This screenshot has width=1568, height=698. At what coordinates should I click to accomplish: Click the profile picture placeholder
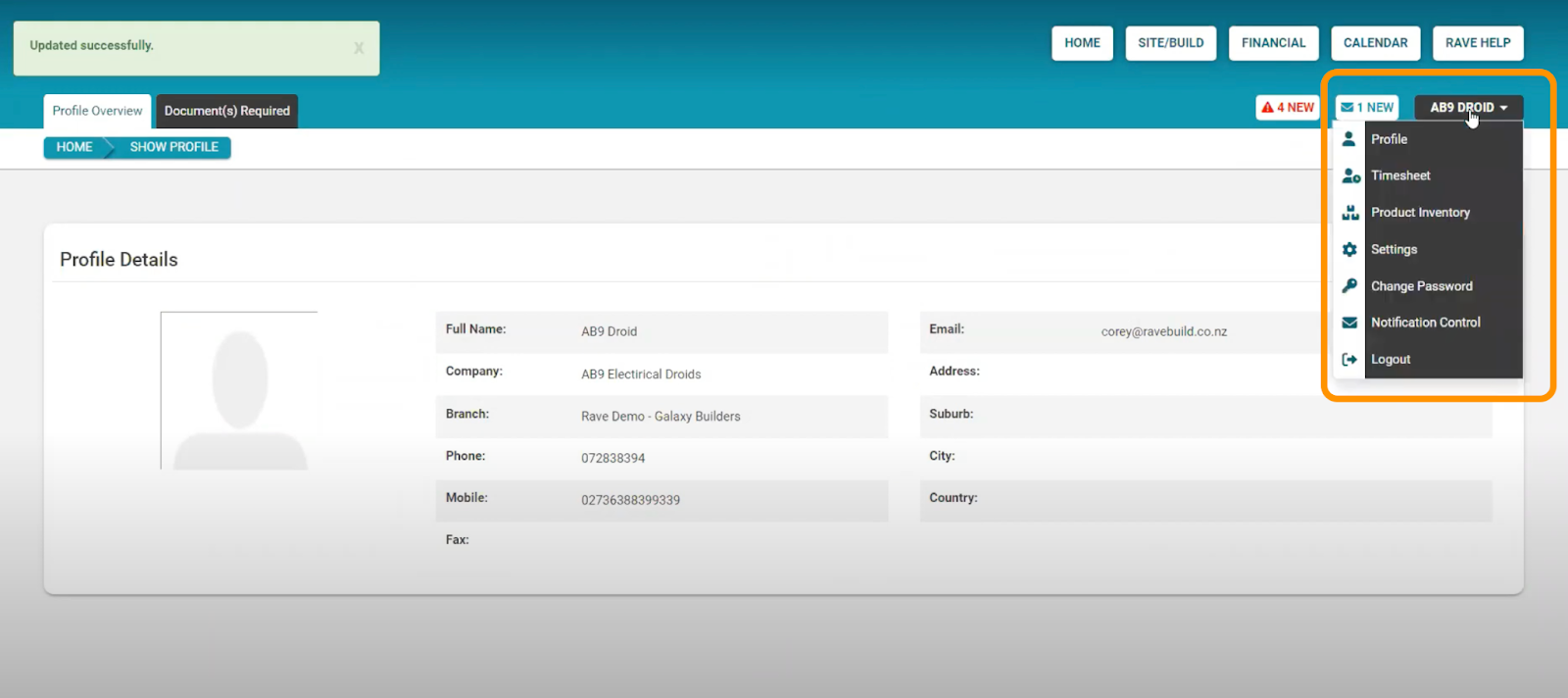click(x=239, y=391)
